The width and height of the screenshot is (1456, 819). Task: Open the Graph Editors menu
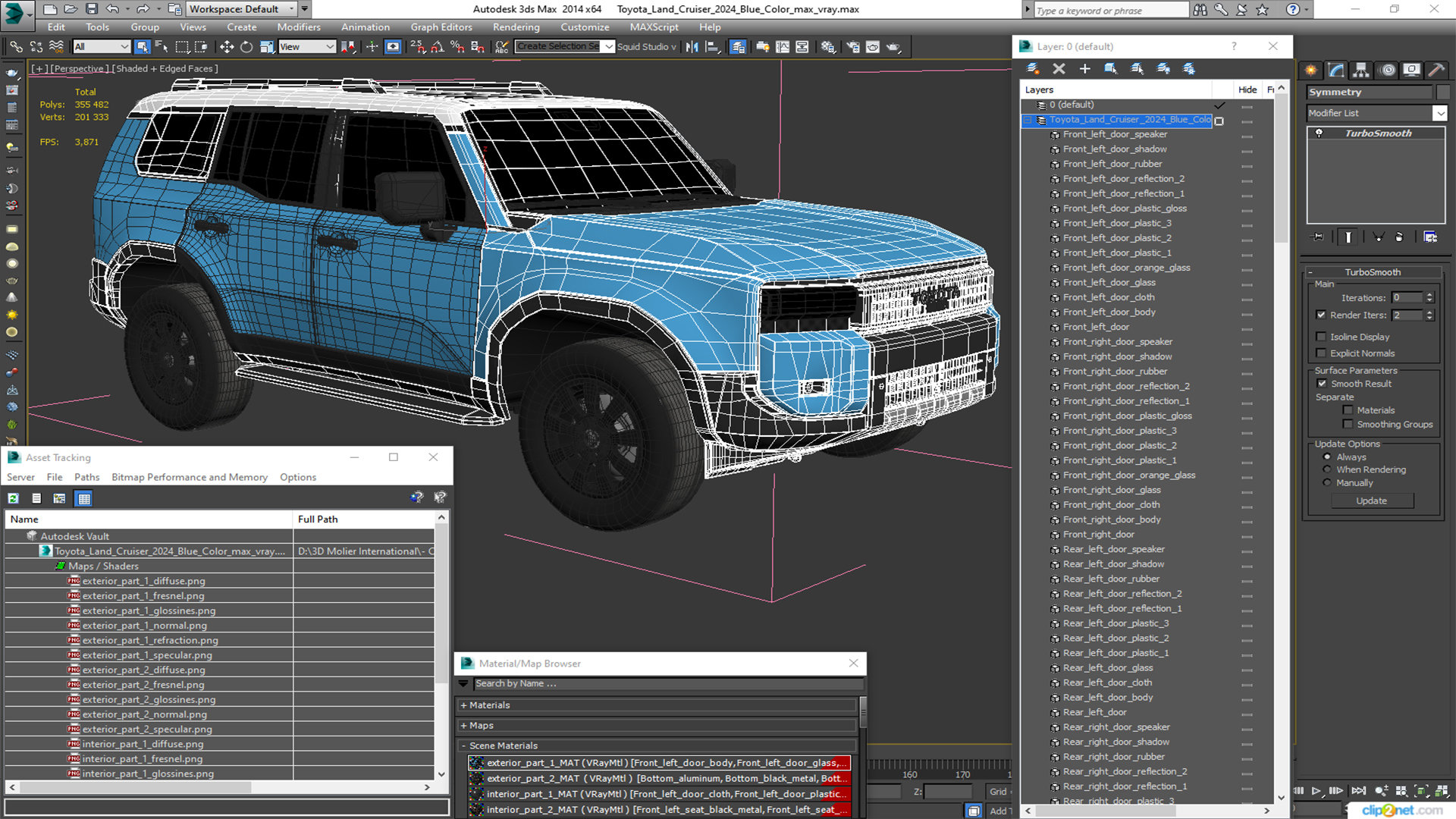441,27
